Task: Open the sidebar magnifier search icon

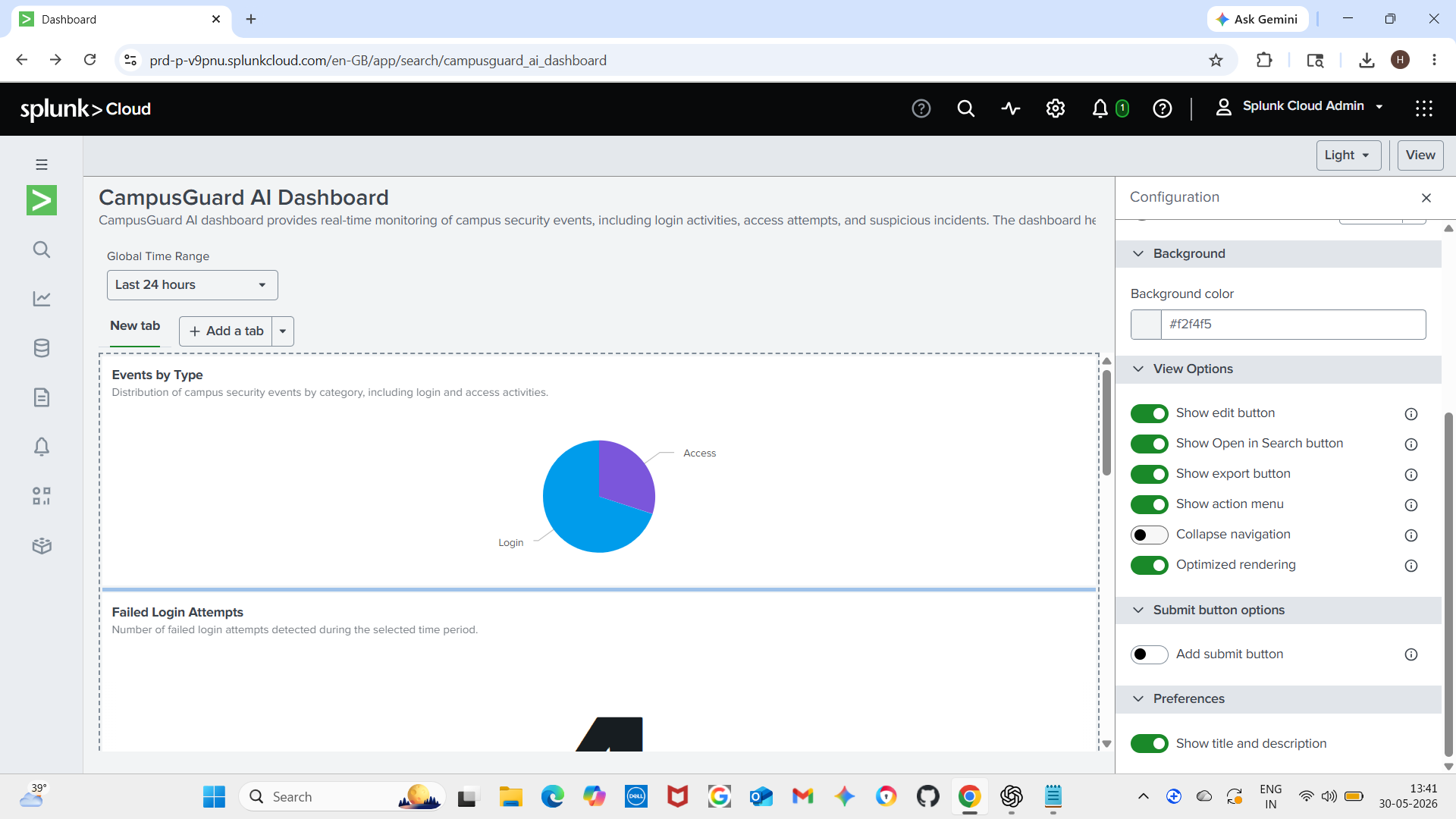Action: 42,249
